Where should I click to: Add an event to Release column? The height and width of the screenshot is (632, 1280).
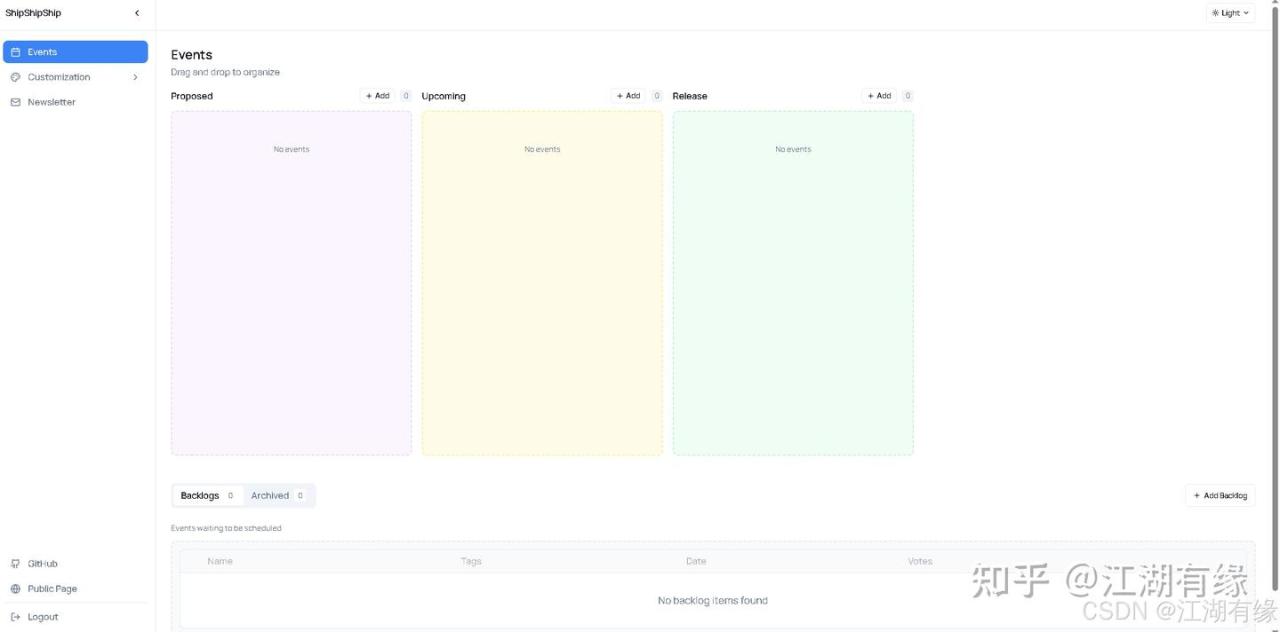(x=879, y=96)
